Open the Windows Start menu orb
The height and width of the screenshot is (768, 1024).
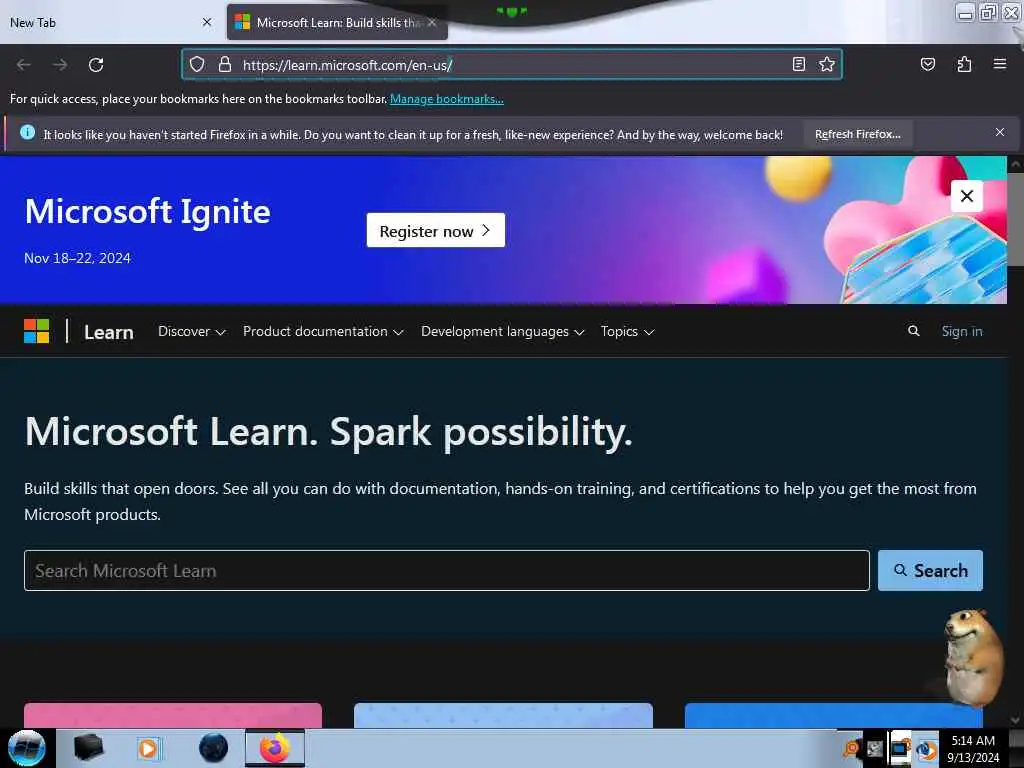[26, 748]
